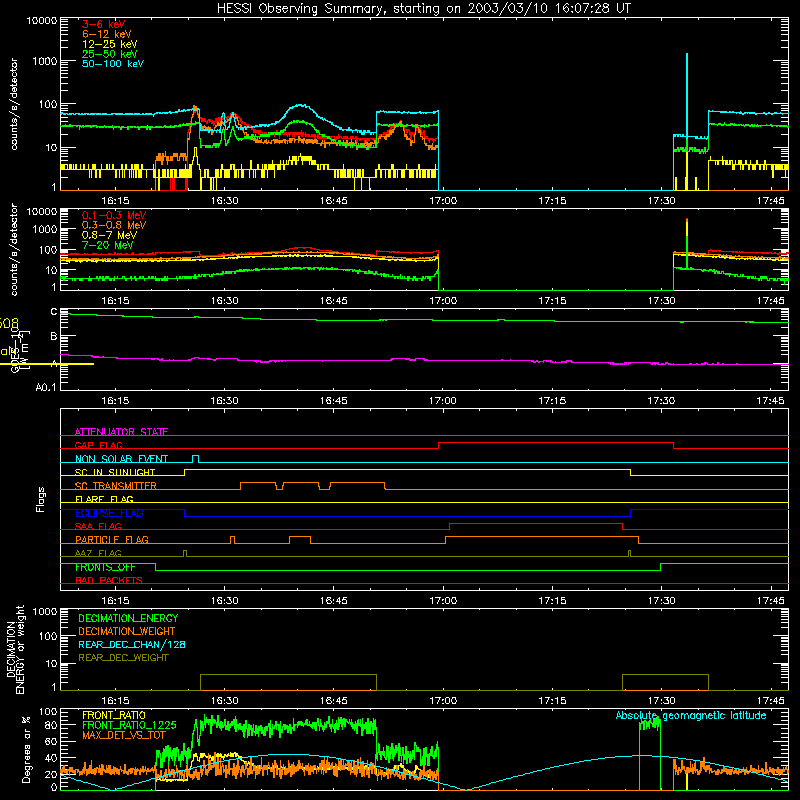The image size is (800, 800).
Task: Click the FRONTS_OFF flag label
Action: pyautogui.click(x=105, y=567)
